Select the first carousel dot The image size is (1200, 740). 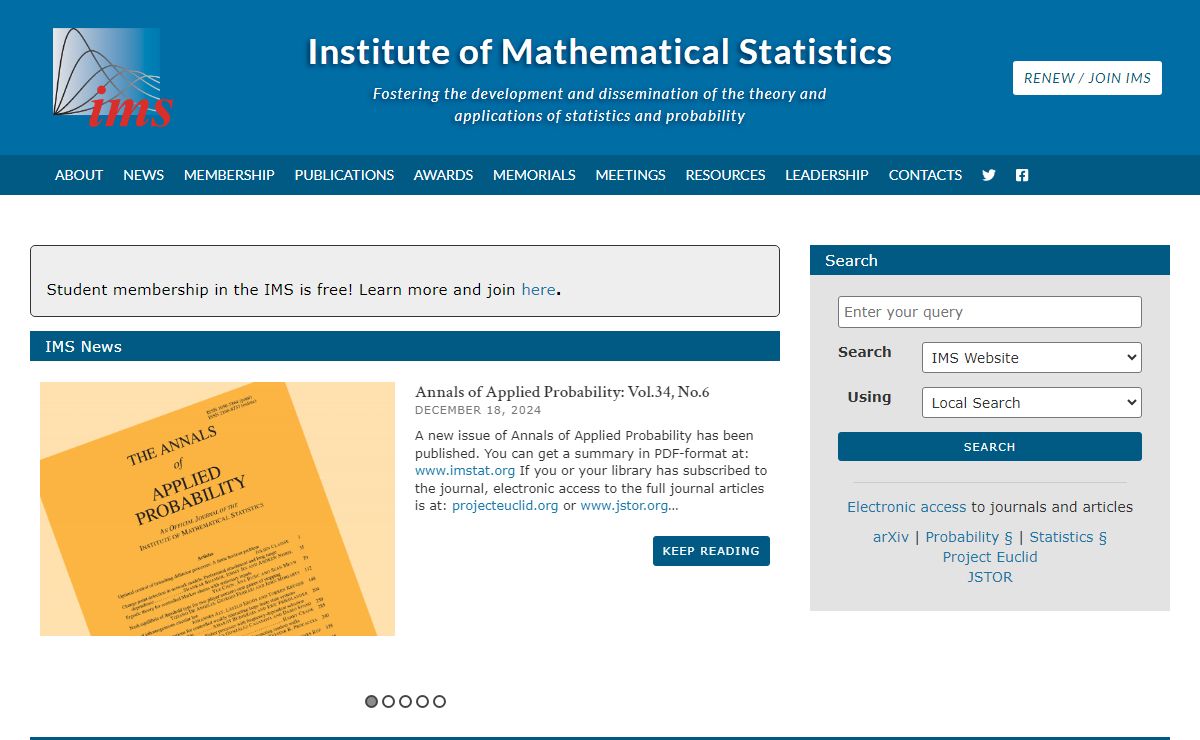[372, 701]
